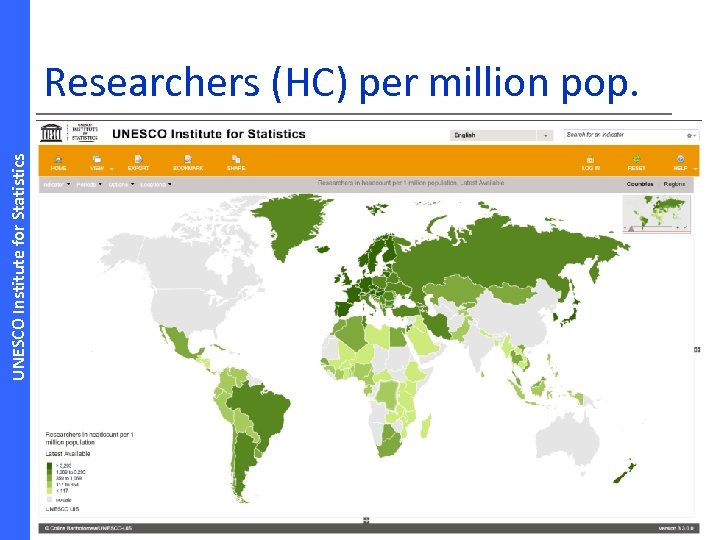Open the Periods dropdown menu
Screen dimensions: 720x540
coord(89,185)
